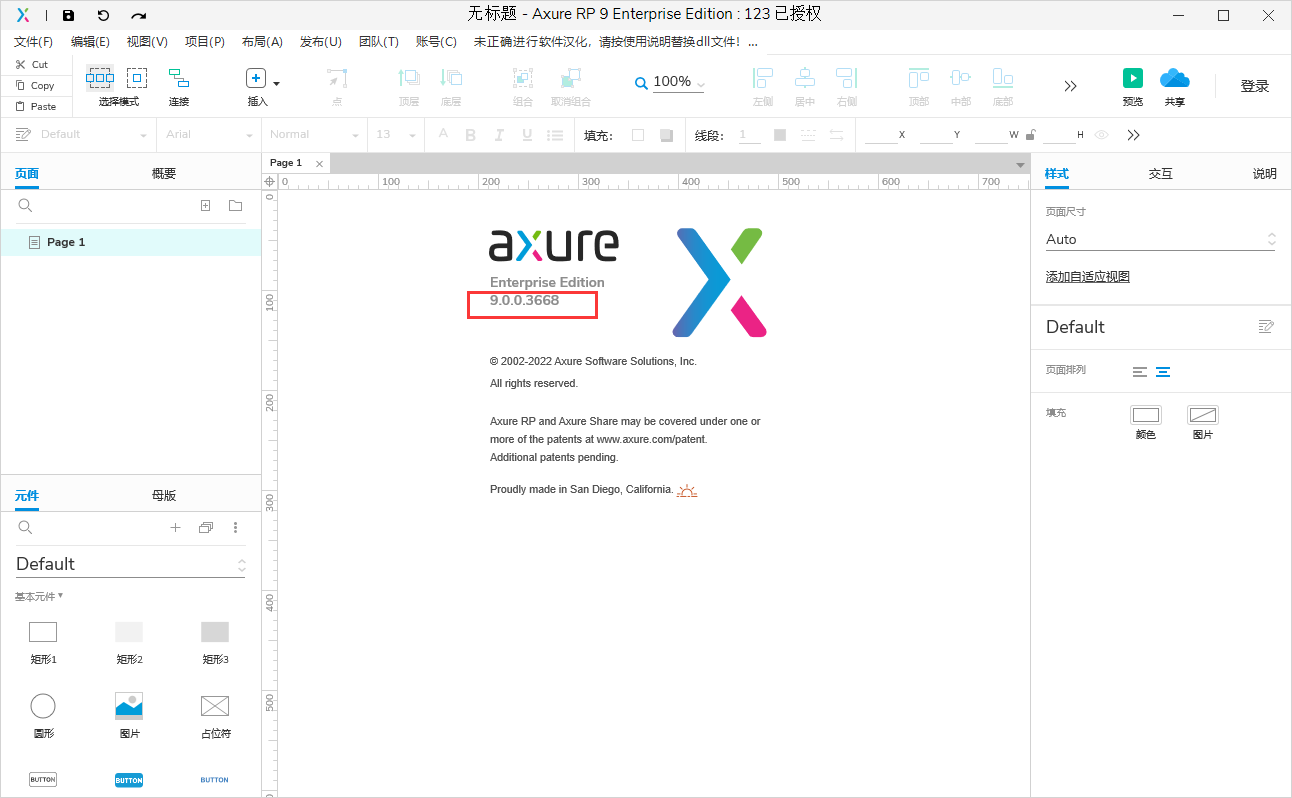The image size is (1292, 798).
Task: Toggle the aspect ratio lock near W field
Action: (x=1028, y=134)
